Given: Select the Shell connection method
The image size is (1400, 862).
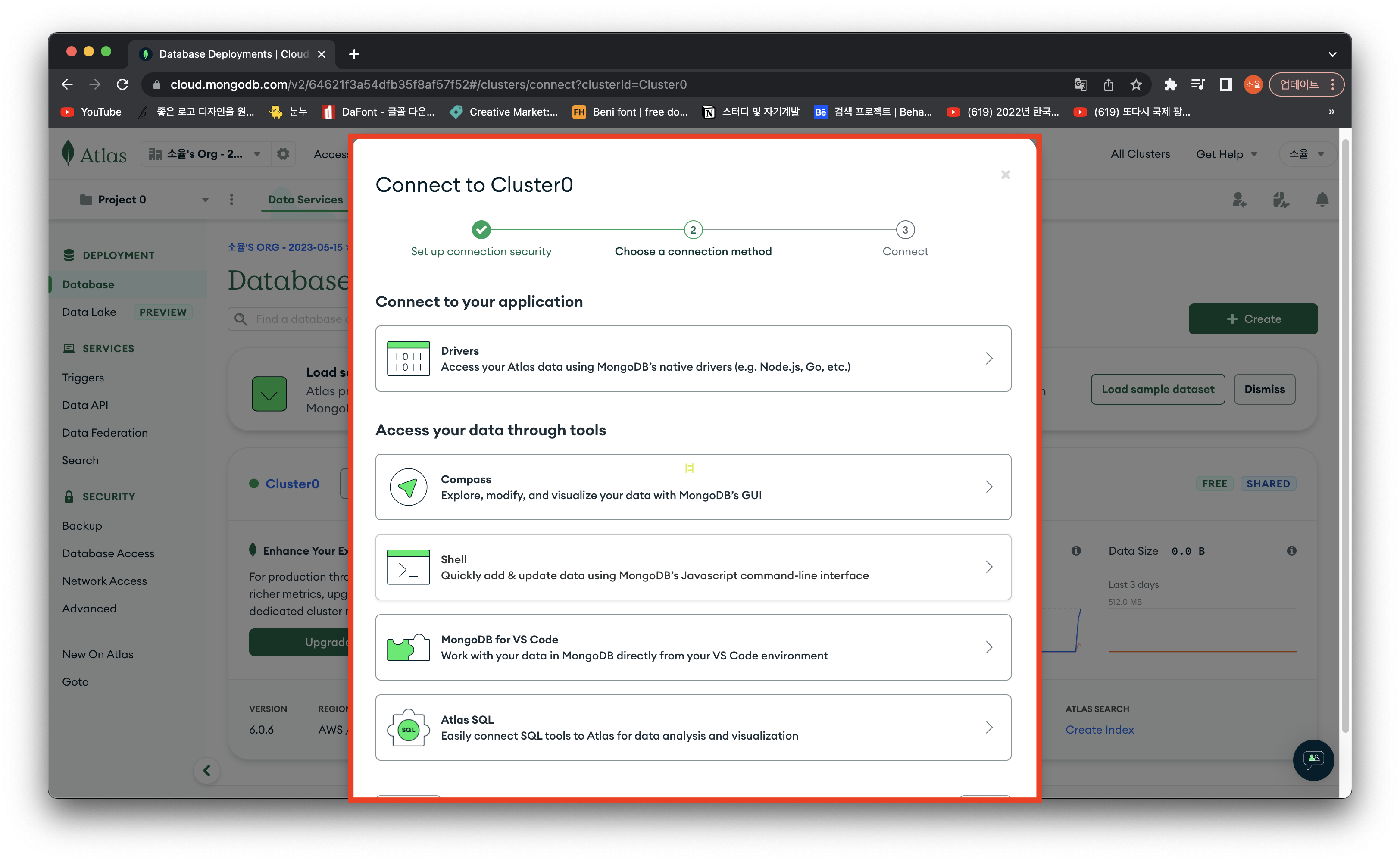Looking at the screenshot, I should (693, 567).
